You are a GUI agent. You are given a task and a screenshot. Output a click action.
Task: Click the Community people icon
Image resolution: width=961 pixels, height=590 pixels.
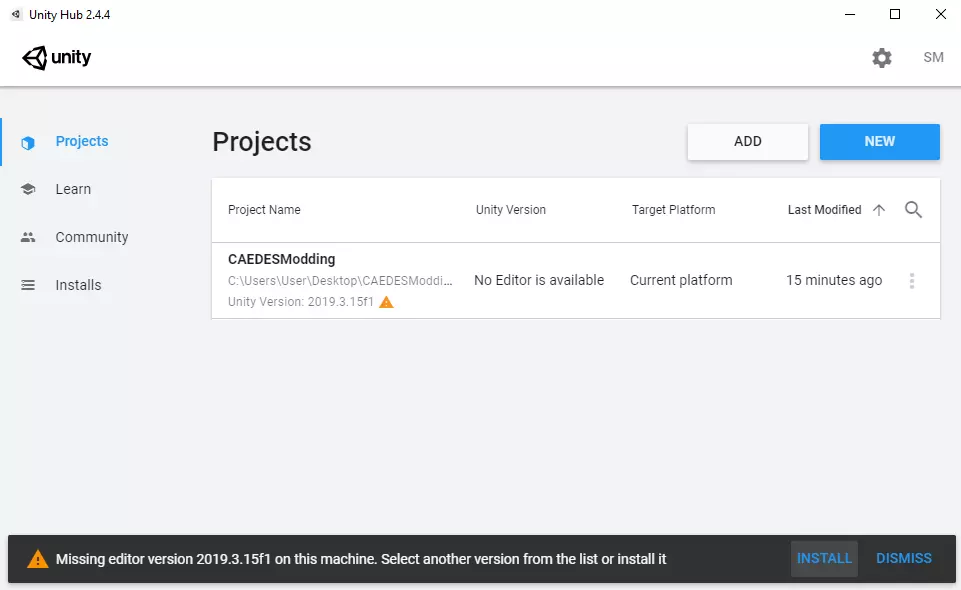tap(28, 237)
